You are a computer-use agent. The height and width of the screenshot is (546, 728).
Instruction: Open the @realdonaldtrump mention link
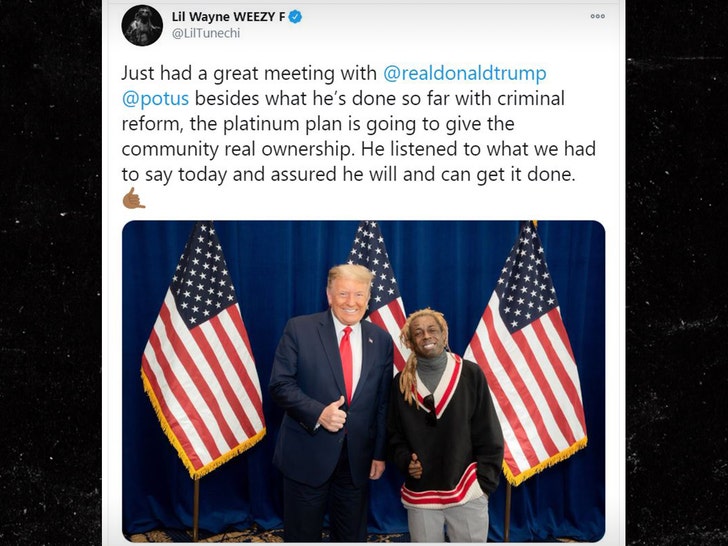tap(465, 73)
